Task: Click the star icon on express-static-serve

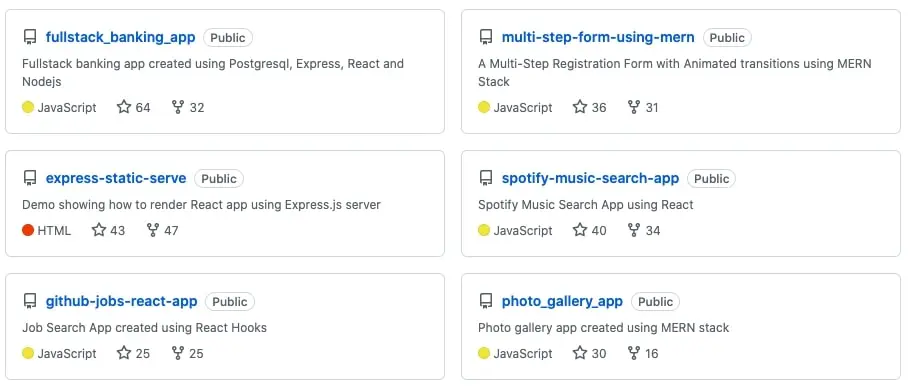Action: click(99, 230)
